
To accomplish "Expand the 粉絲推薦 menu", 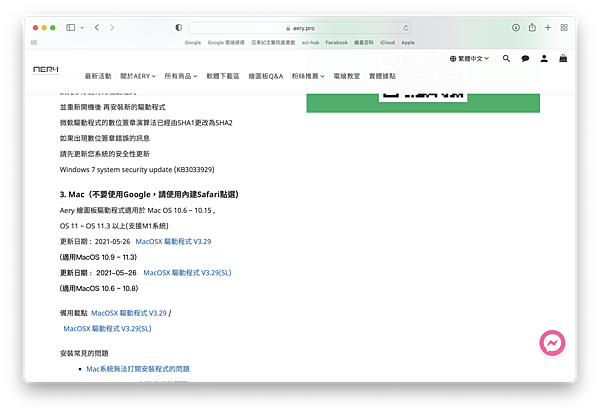I will [308, 76].
